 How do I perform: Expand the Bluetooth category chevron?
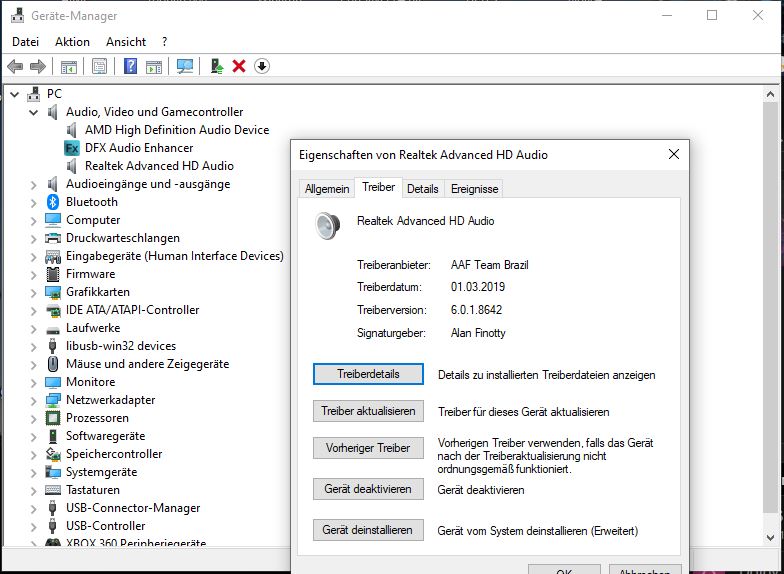coord(34,202)
